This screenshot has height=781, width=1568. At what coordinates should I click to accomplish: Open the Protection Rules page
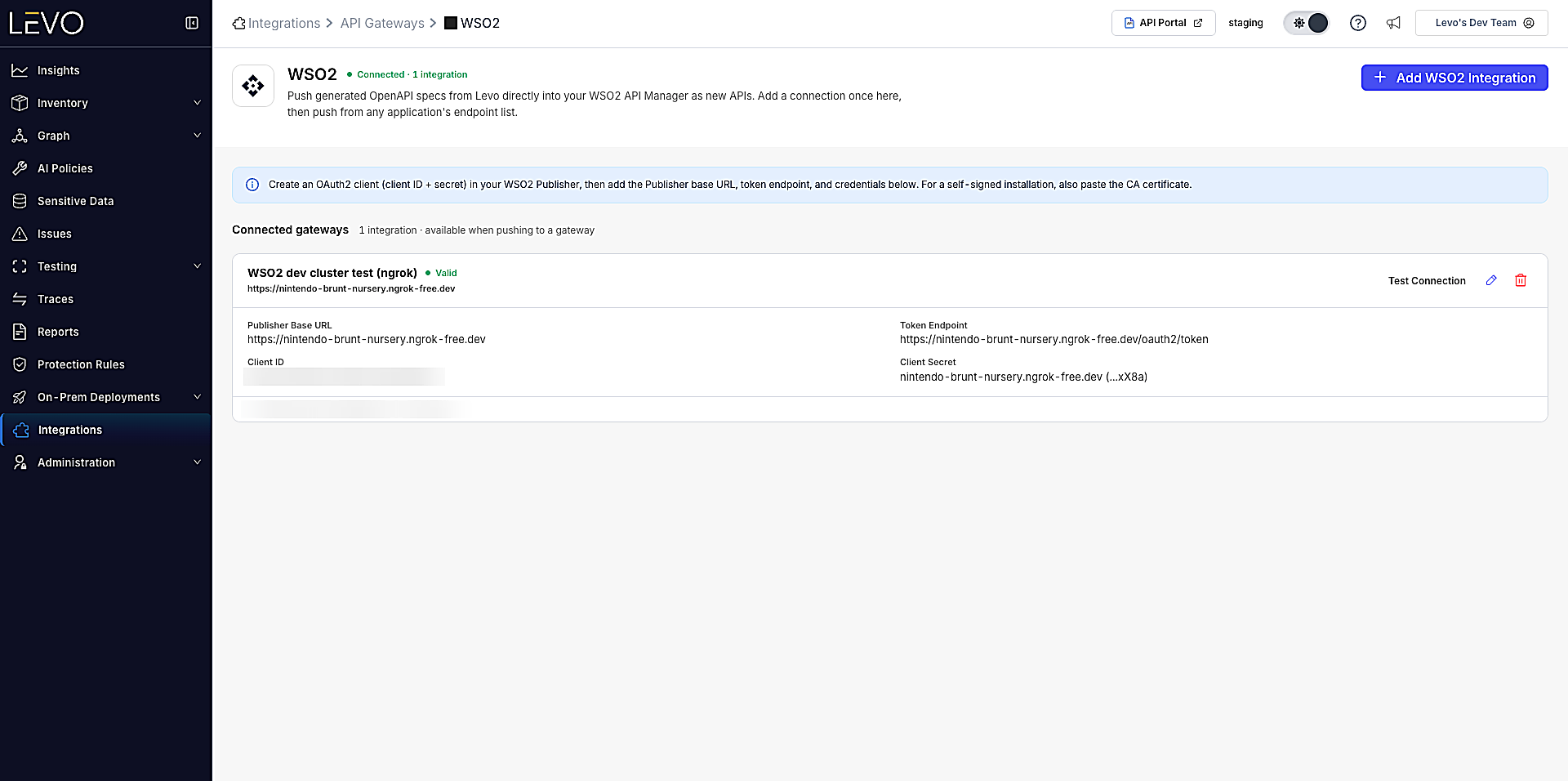pyautogui.click(x=106, y=364)
